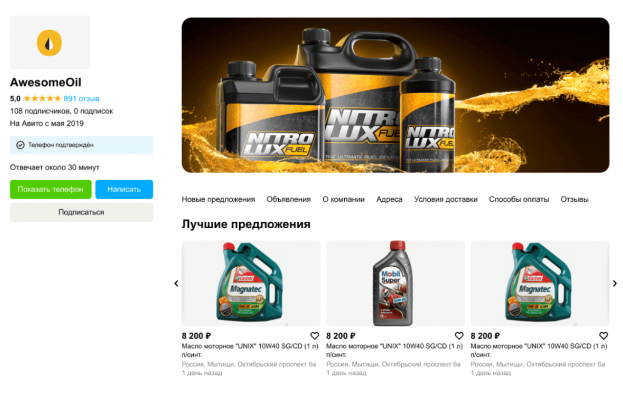Screen dimensions: 623x401
Task: Click the five-star rating stars
Action: point(42,98)
